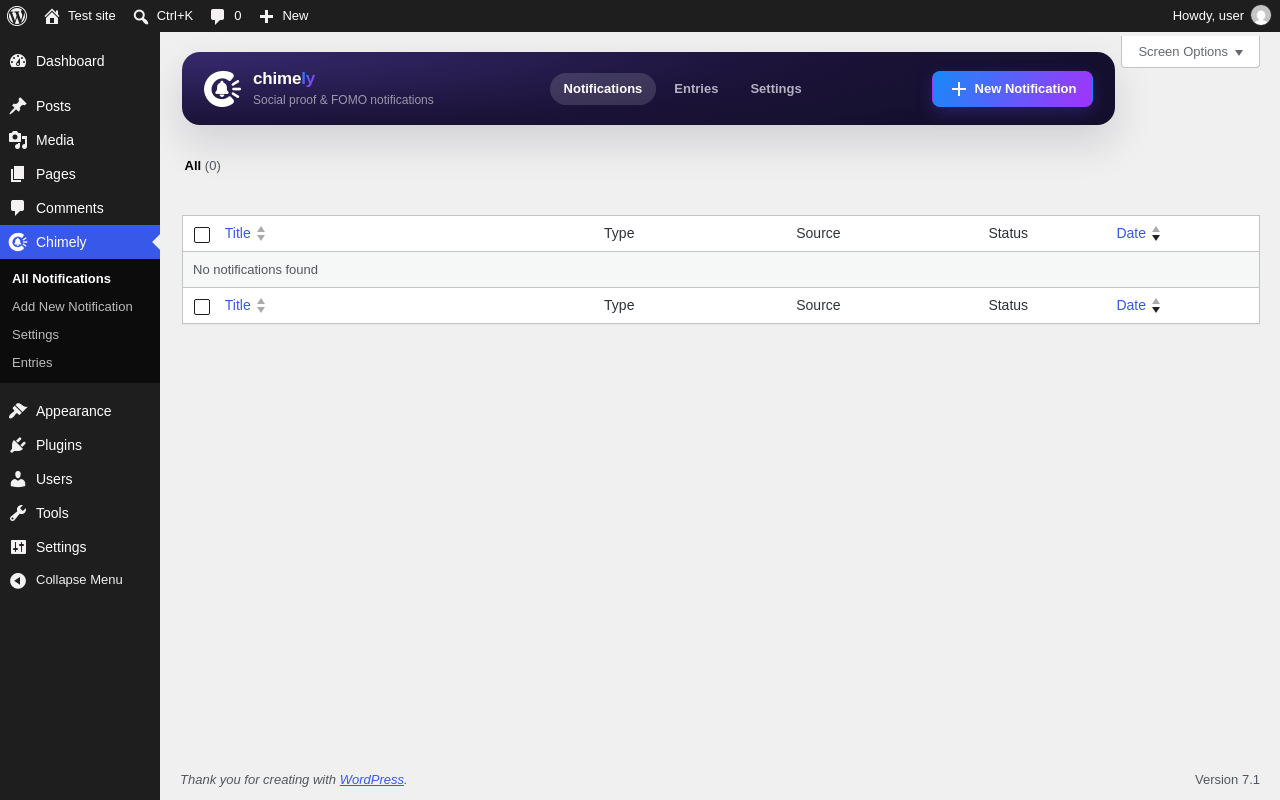The width and height of the screenshot is (1280, 800).
Task: Sort by the Title column header arrows
Action: coord(261,233)
